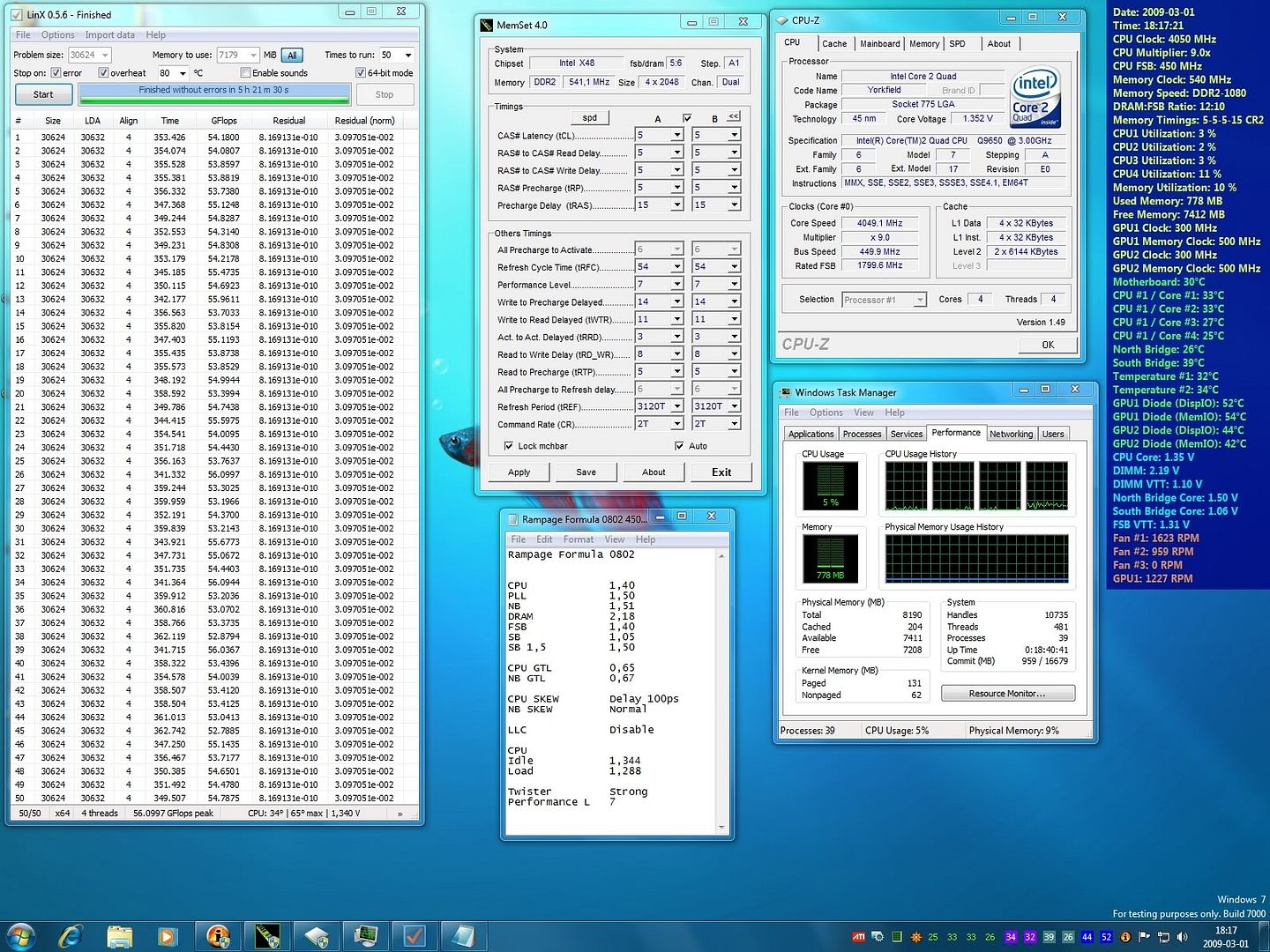
Task: Open the volume speaker tray icon
Action: pyautogui.click(x=1182, y=937)
